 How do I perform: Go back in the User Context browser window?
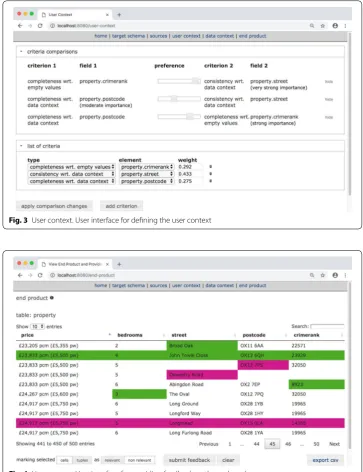(x=20, y=26)
